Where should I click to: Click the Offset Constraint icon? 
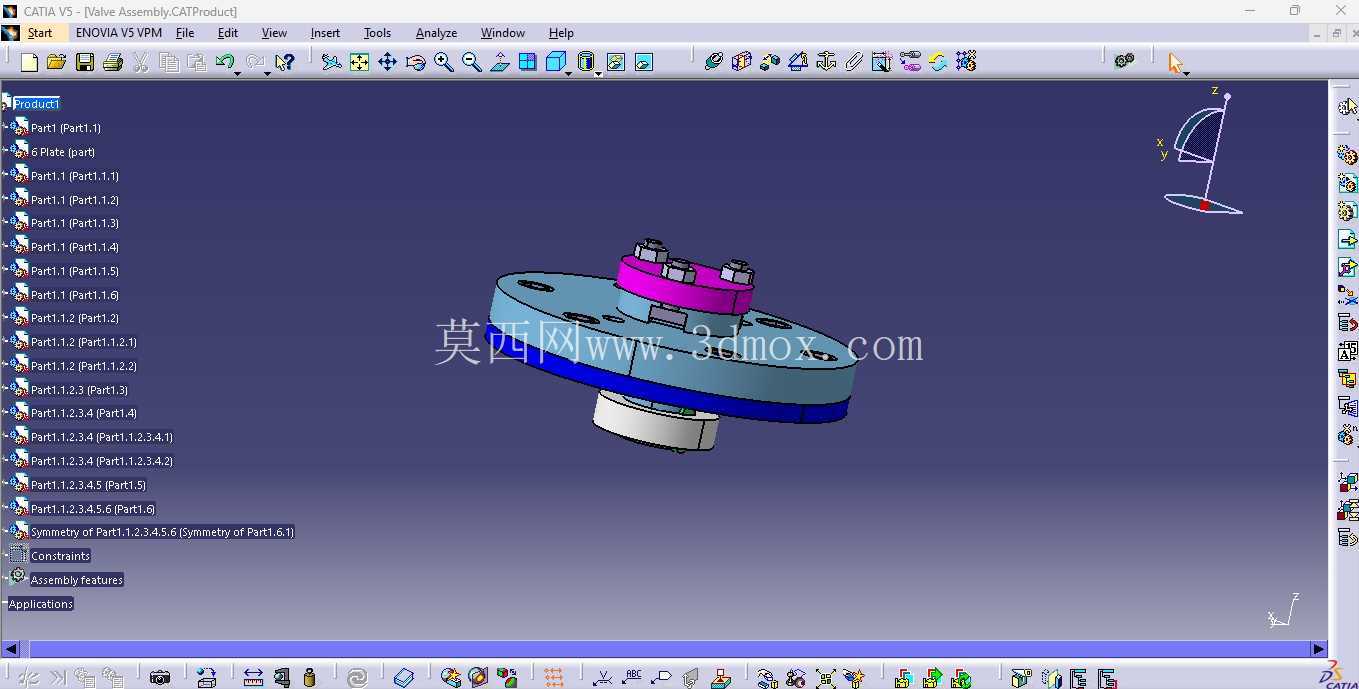click(x=769, y=62)
